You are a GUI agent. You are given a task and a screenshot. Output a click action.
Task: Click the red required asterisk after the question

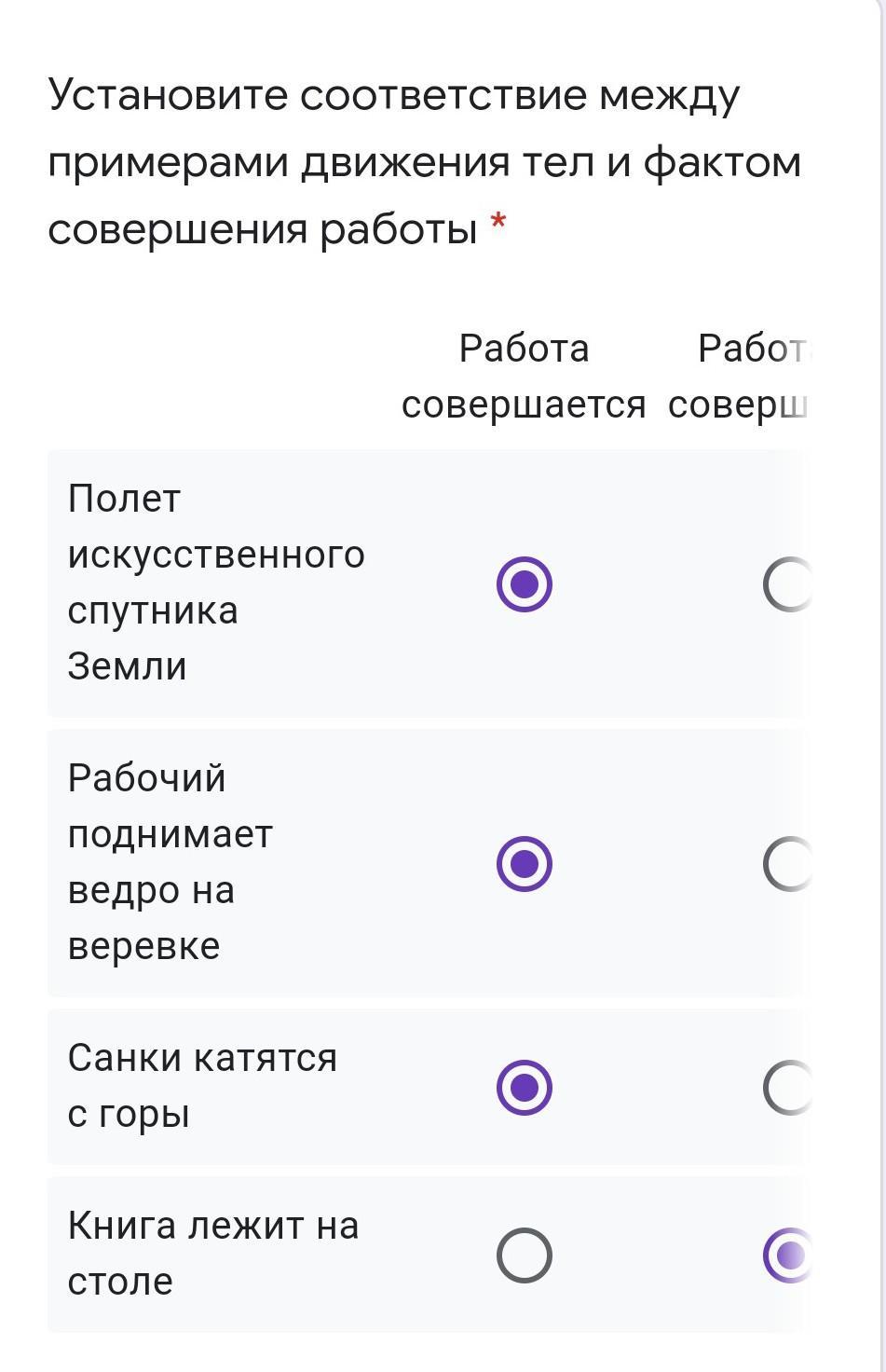[498, 224]
